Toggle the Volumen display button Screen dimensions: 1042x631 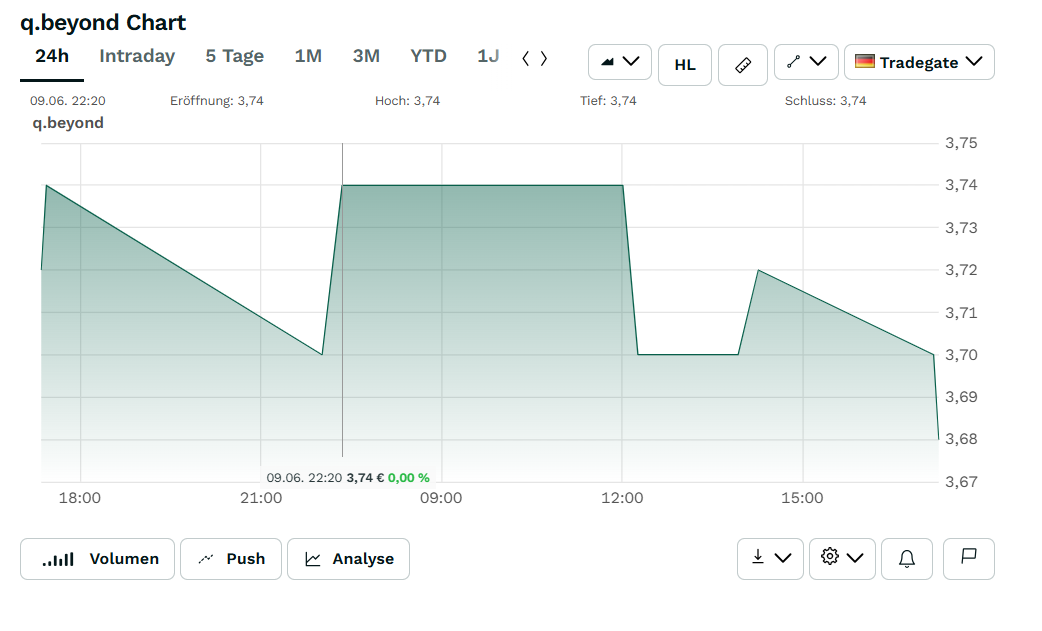pyautogui.click(x=98, y=559)
